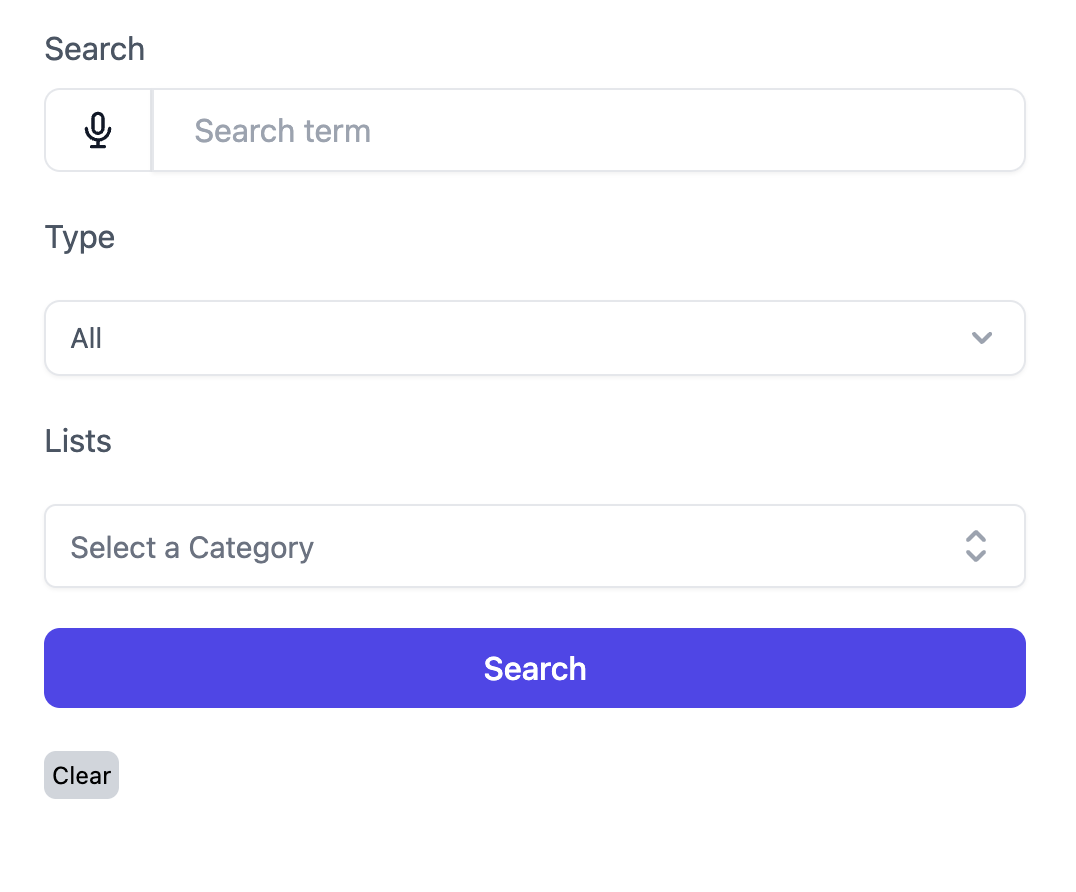Screen dimensions: 1076x892
Task: Click the Clear button
Action: (81, 776)
